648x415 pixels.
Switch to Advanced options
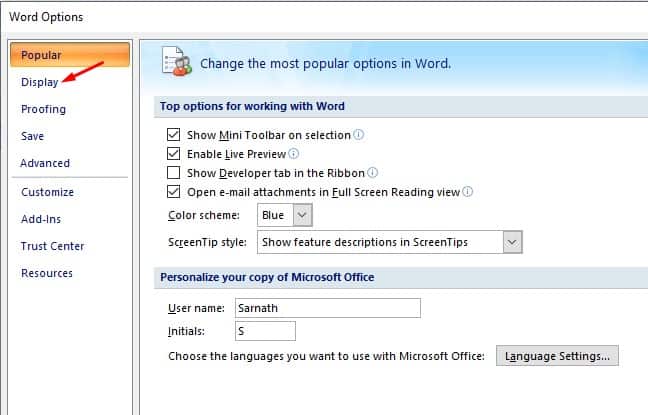(45, 163)
